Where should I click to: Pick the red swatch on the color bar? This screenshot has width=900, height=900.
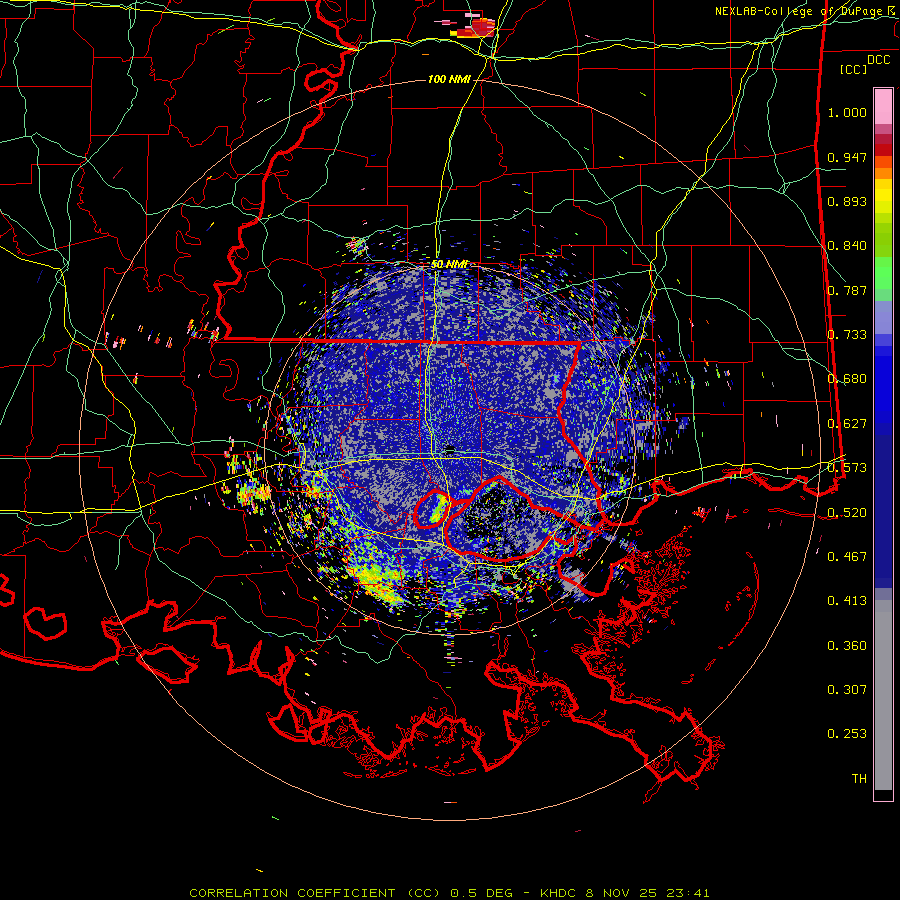pos(883,150)
